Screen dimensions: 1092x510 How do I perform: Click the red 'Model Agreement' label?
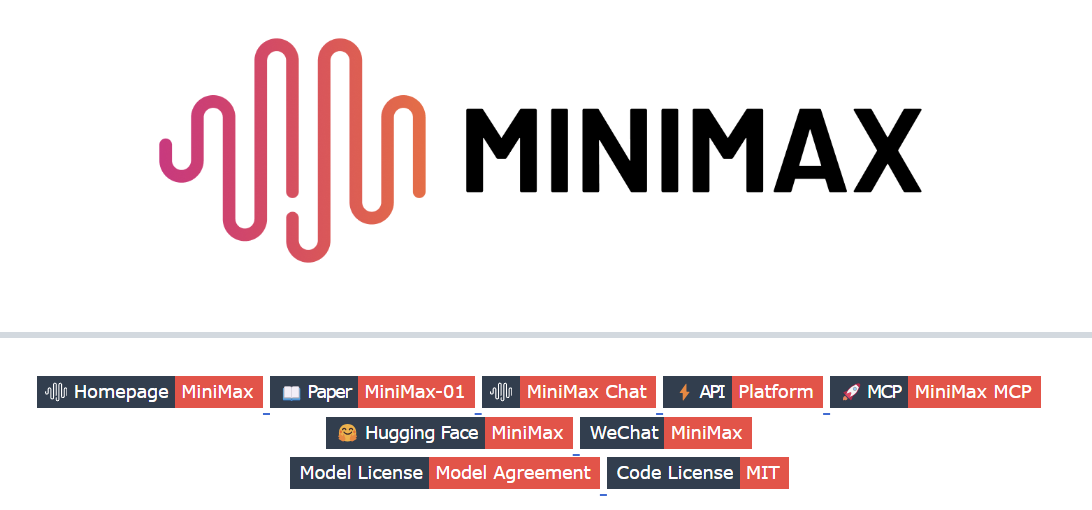[514, 474]
